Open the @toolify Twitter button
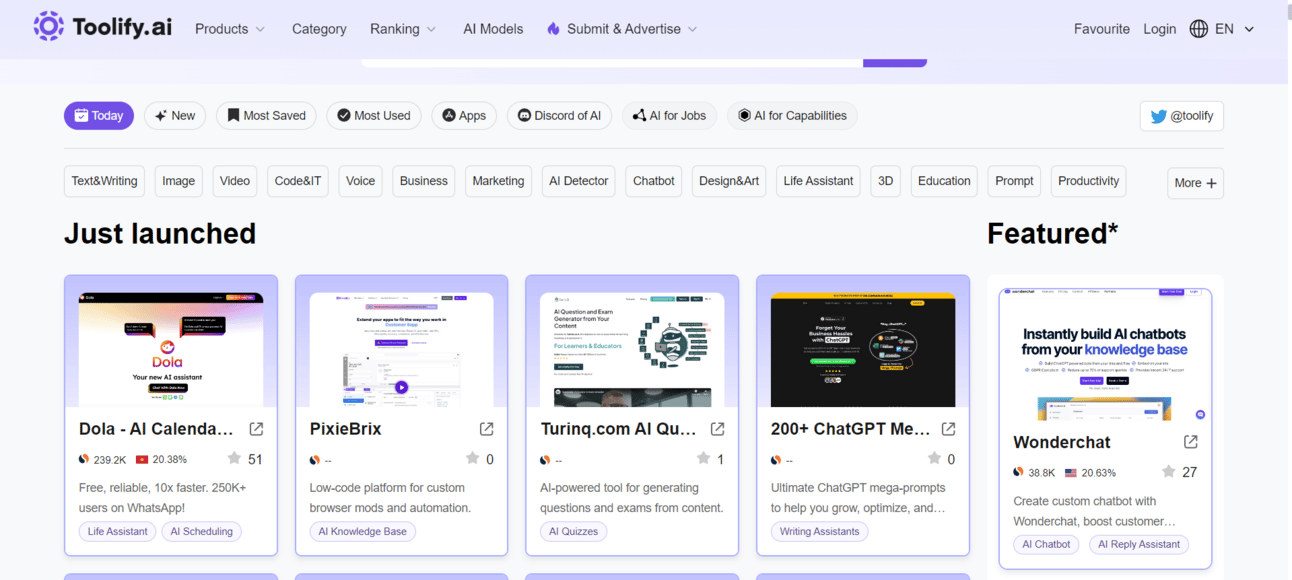The width and height of the screenshot is (1292, 580). (x=1182, y=116)
